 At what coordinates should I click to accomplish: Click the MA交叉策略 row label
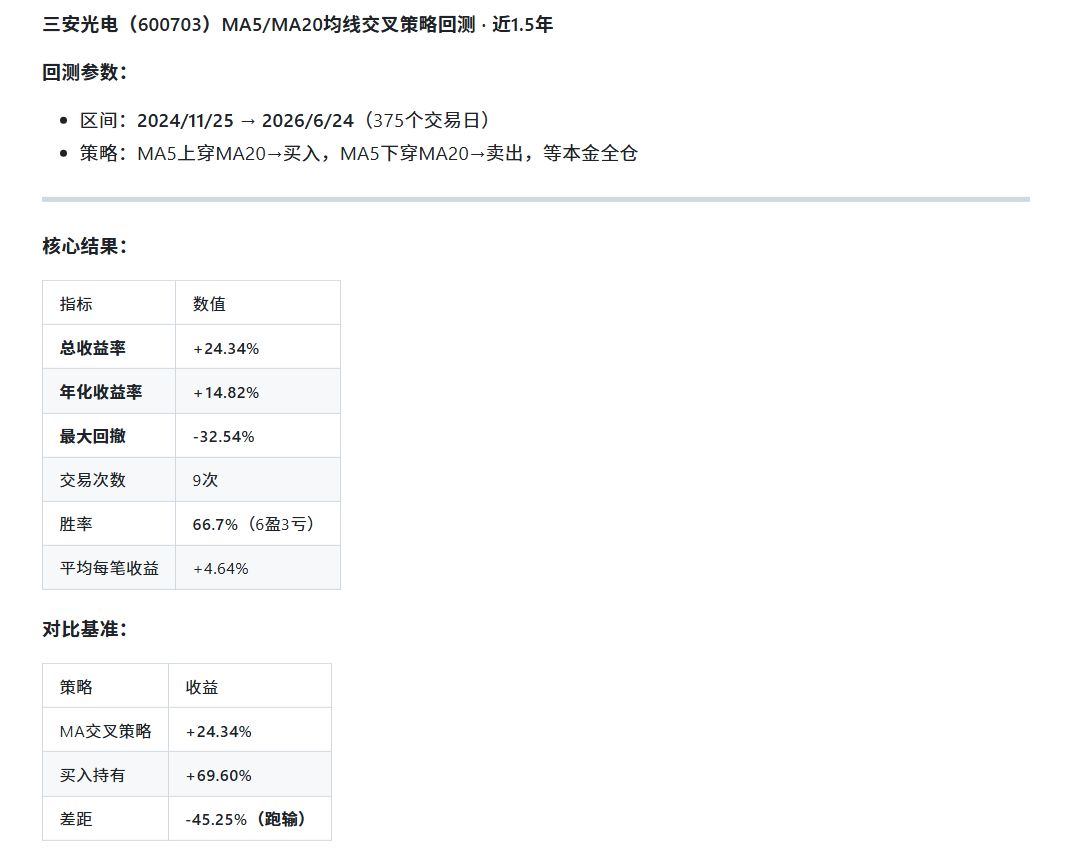tap(105, 731)
